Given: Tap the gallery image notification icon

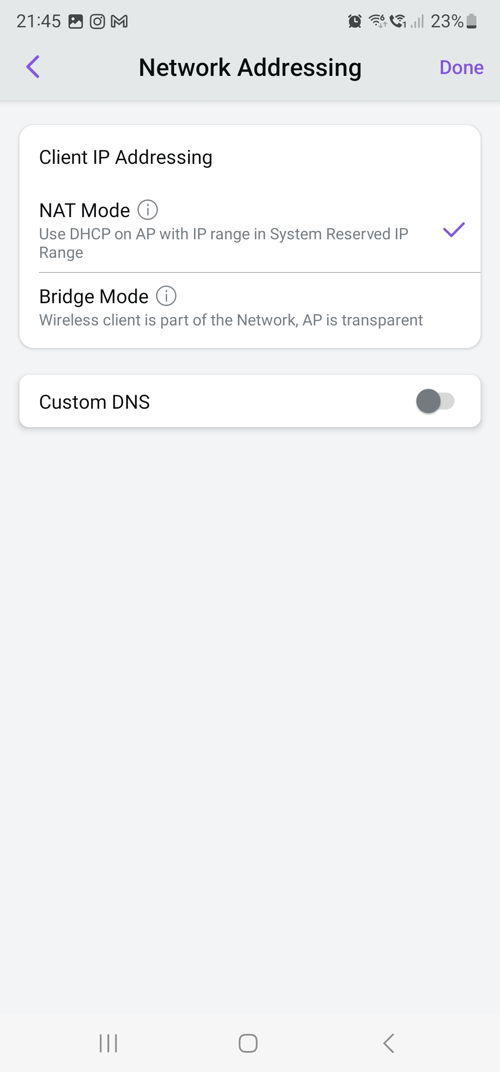Looking at the screenshot, I should click(76, 22).
